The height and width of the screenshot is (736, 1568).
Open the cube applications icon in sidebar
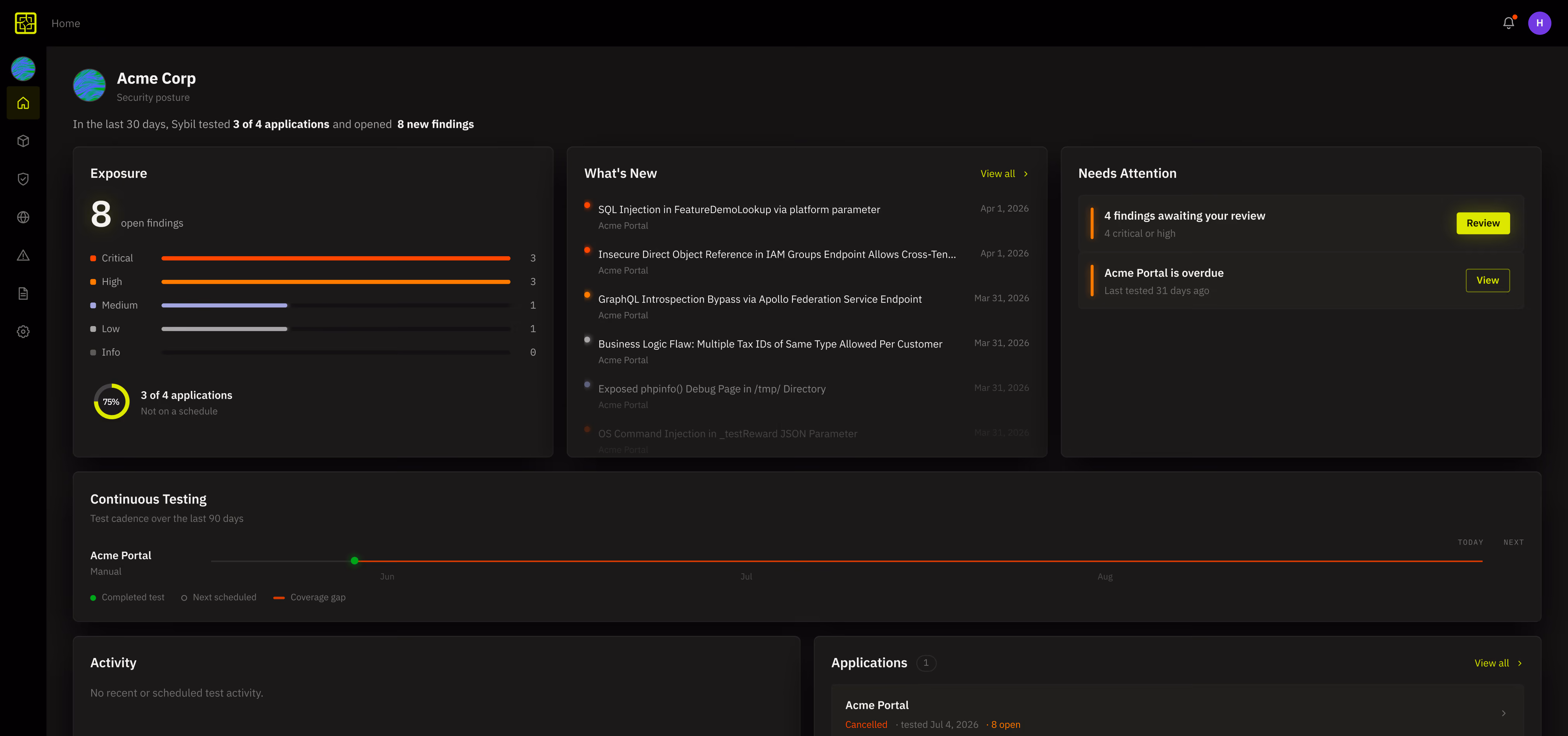tap(23, 141)
